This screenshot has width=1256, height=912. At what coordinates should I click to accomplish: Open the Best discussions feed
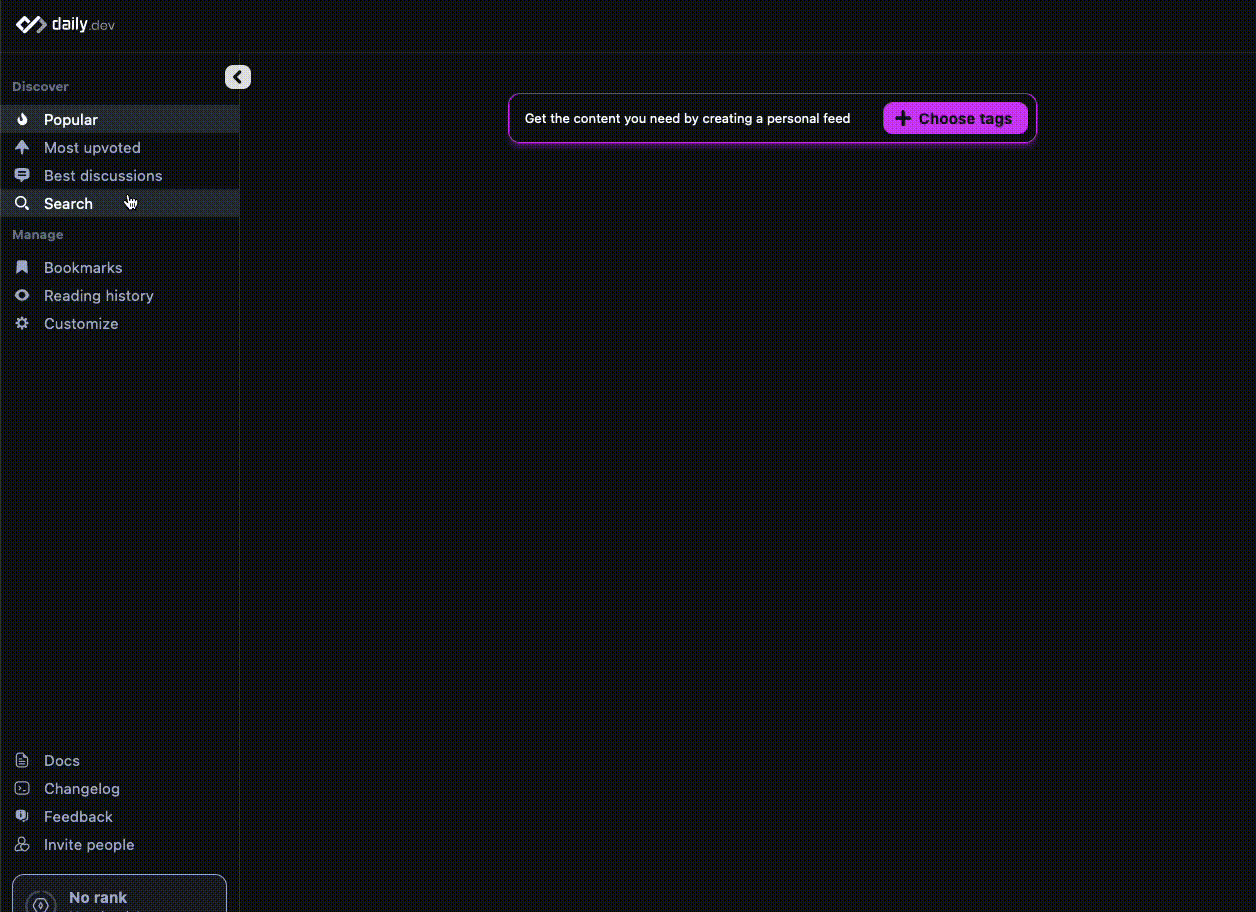click(x=119, y=175)
